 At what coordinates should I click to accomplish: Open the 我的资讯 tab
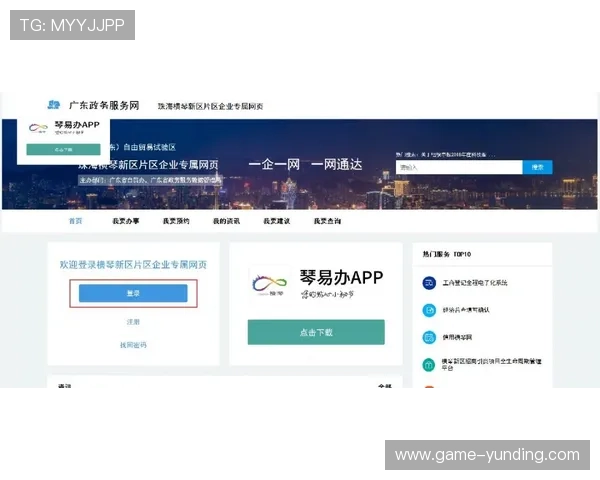click(x=227, y=221)
